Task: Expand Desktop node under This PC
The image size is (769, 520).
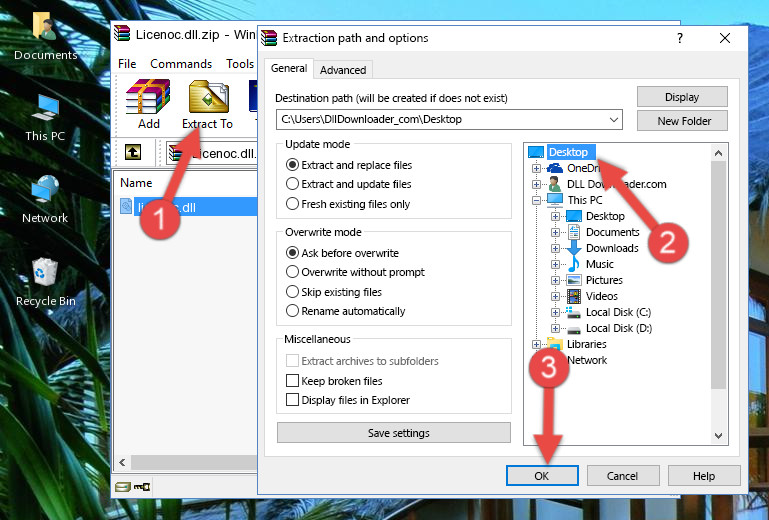Action: 555,216
